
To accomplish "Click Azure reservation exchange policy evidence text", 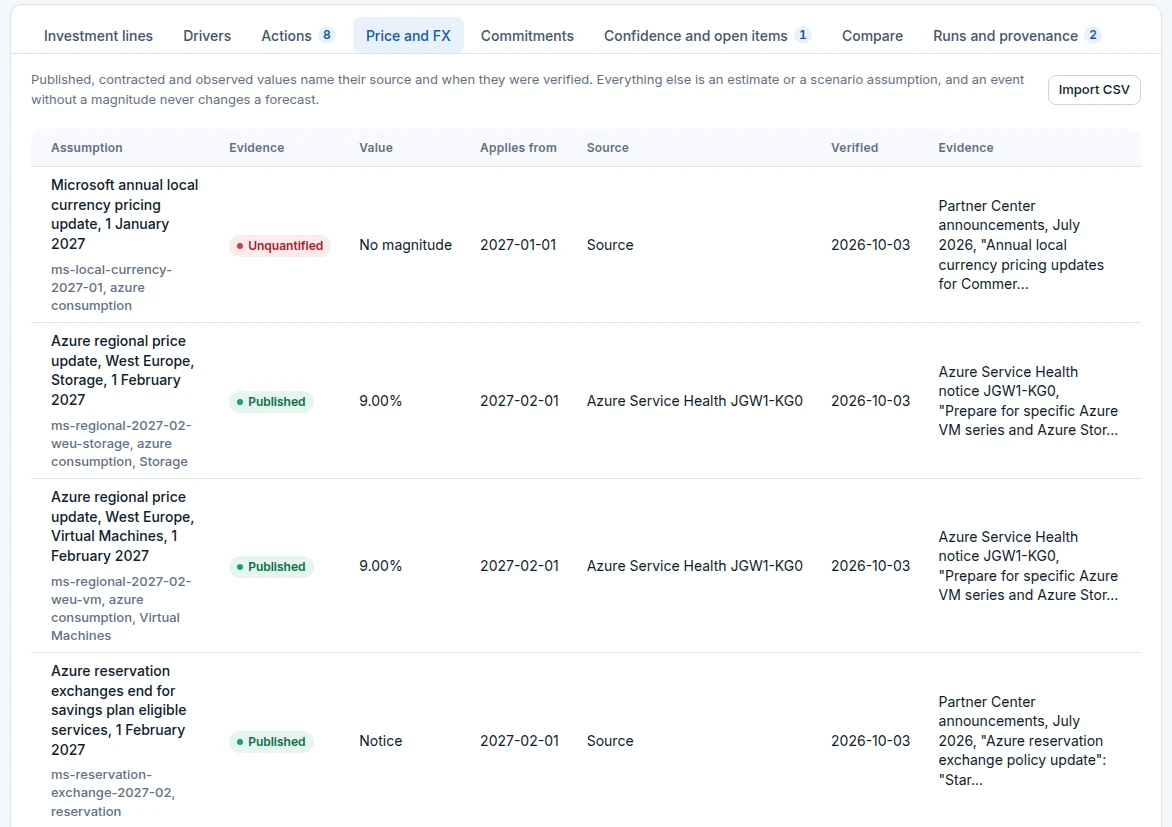I will [1021, 741].
